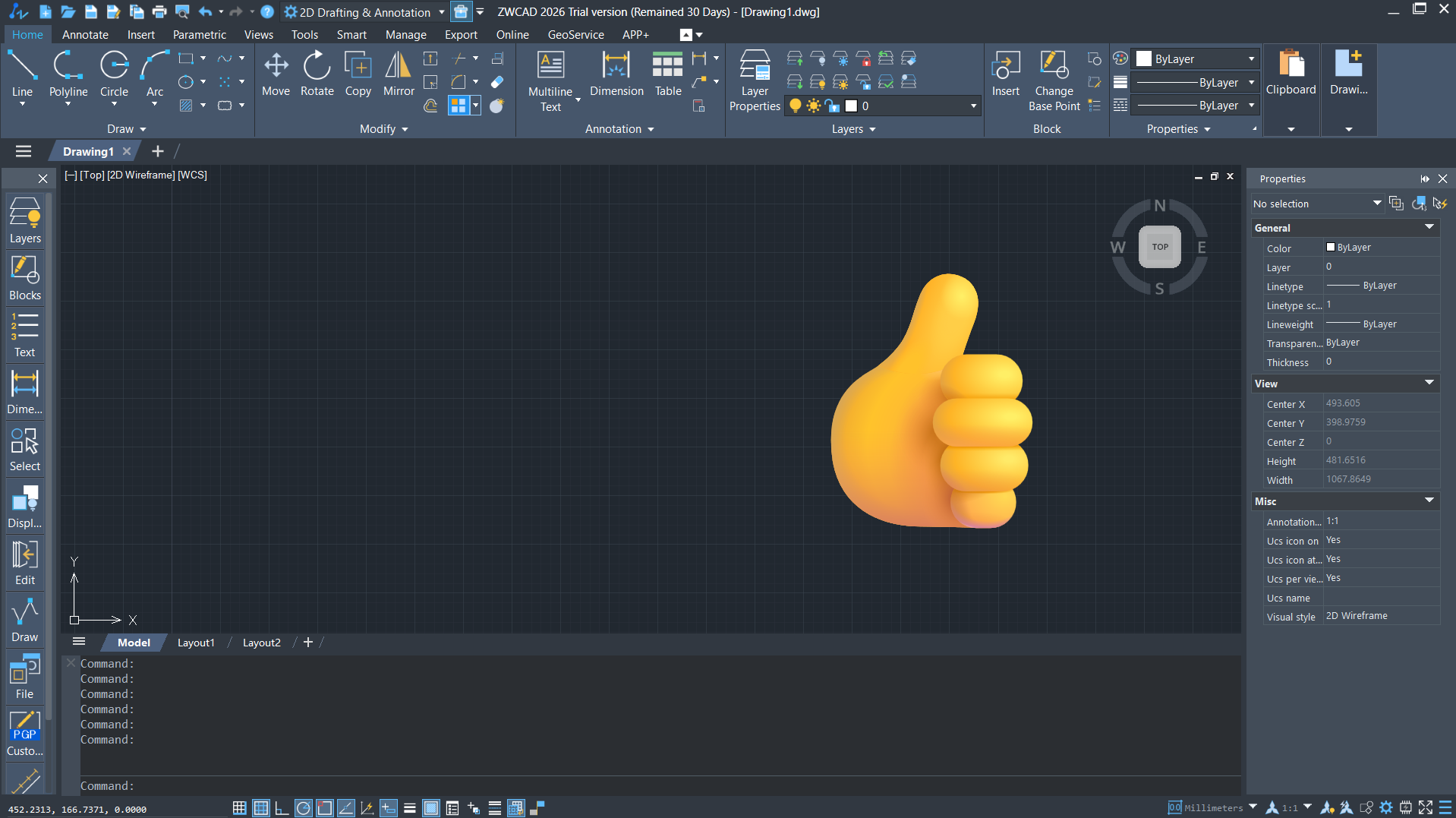Open the ByLayer color swatch dropdown
The image size is (1456, 818).
(x=1196, y=59)
